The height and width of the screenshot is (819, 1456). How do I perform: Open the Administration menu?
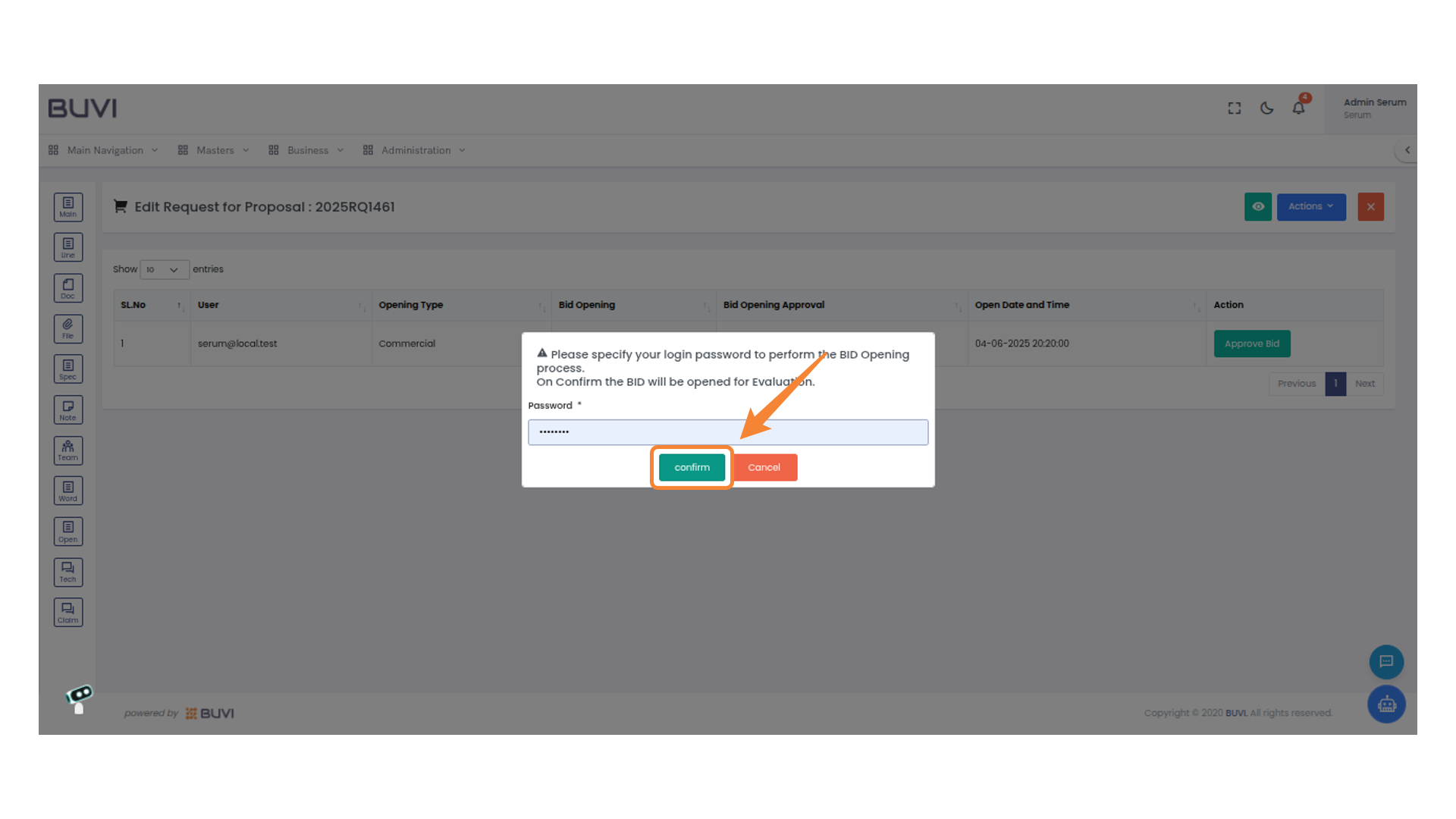coord(416,150)
